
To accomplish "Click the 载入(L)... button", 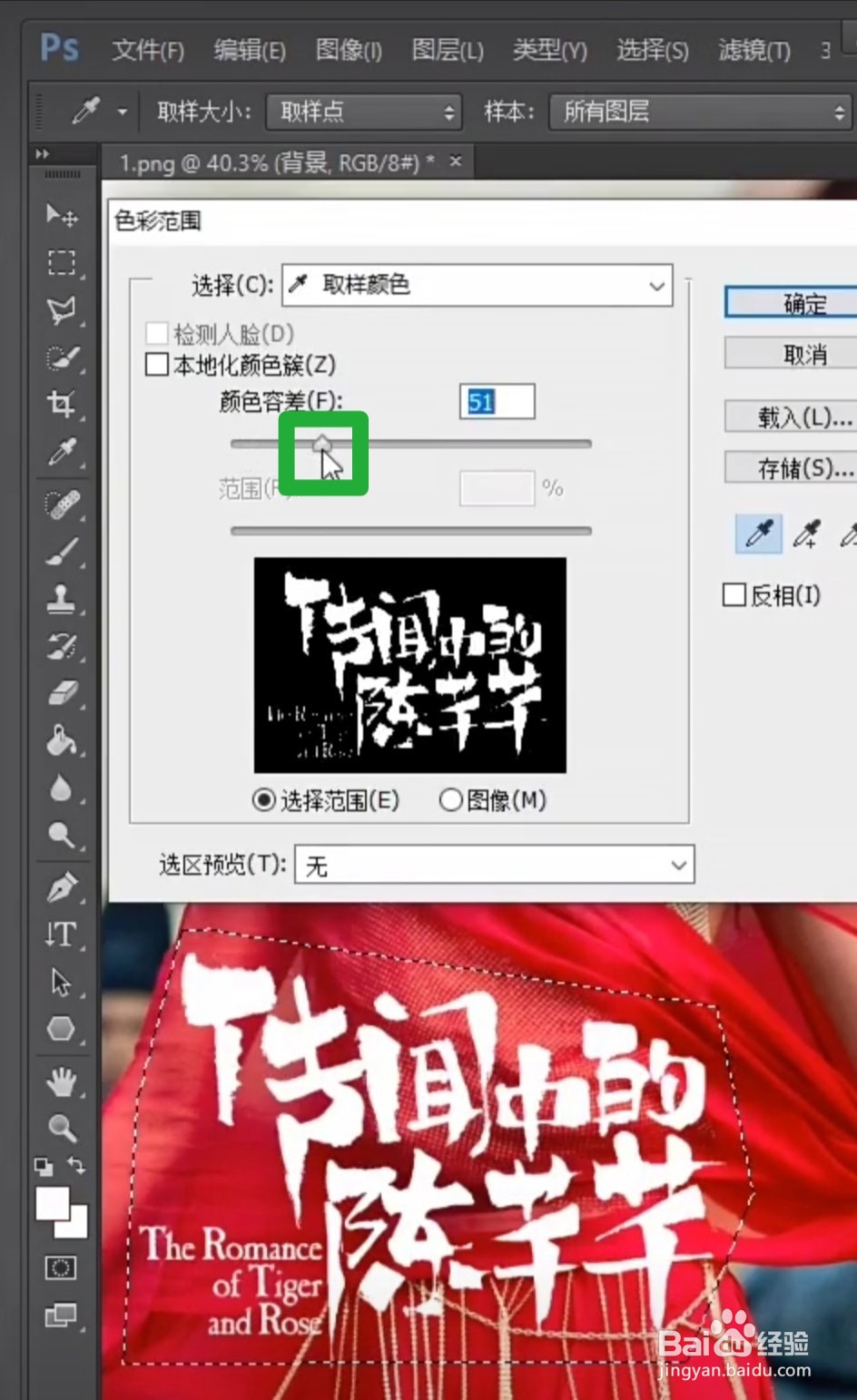I will click(x=791, y=417).
